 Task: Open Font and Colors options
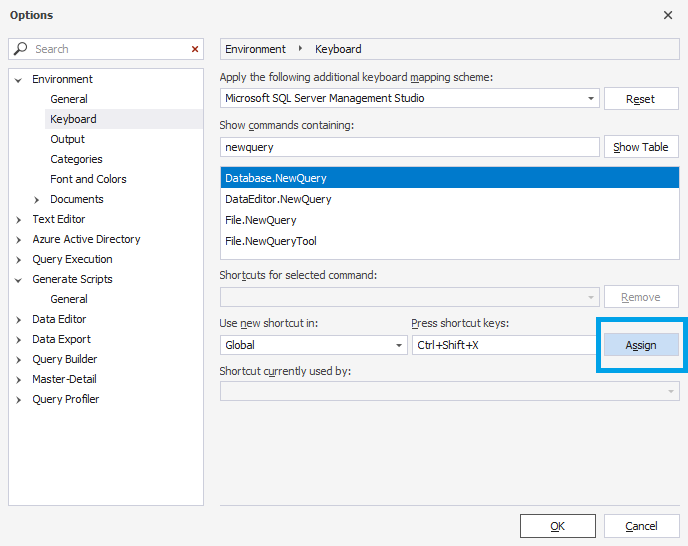[88, 179]
